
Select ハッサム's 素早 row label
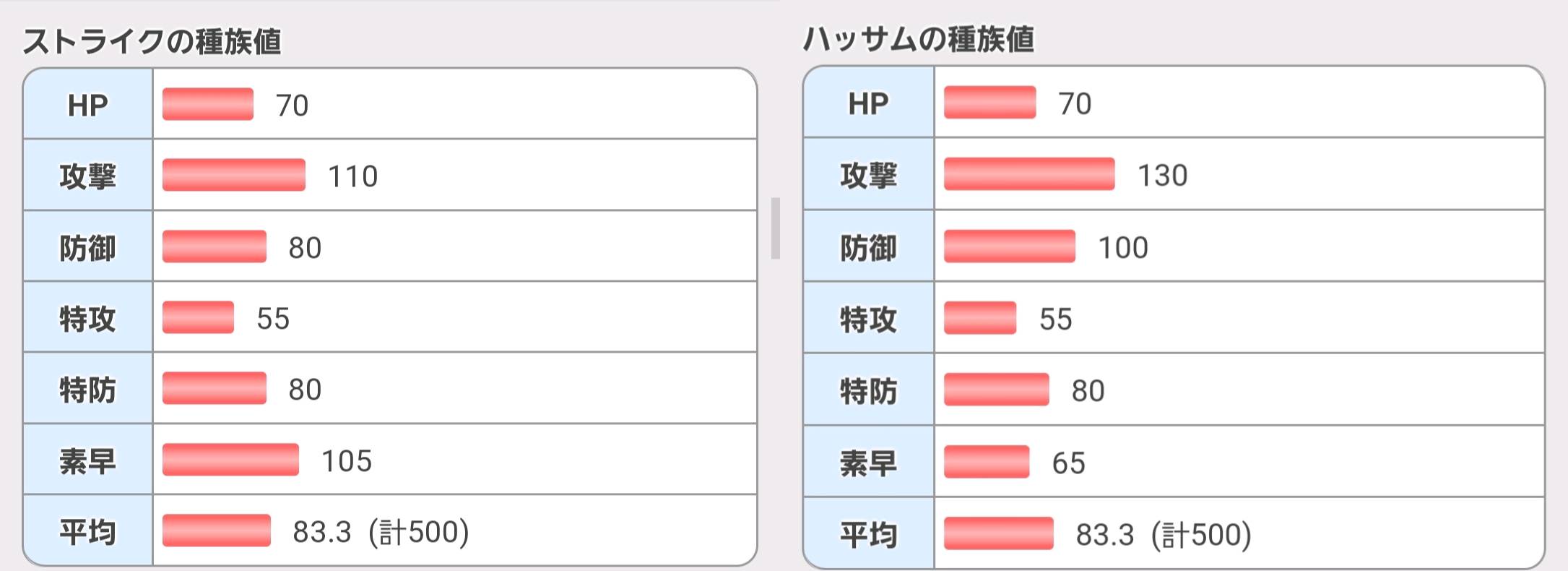click(x=868, y=463)
